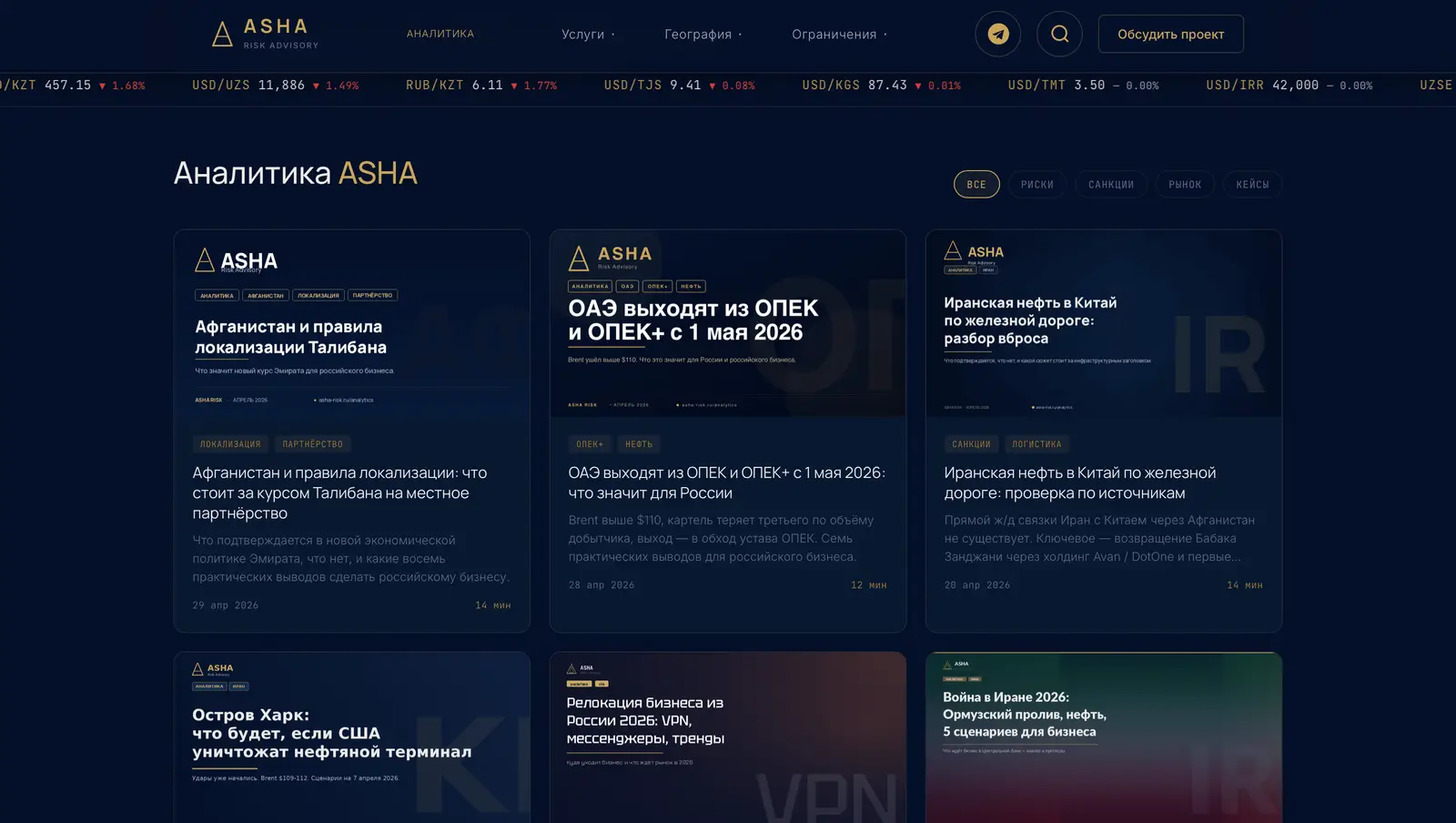Click the Обсудить проект button
The height and width of the screenshot is (823, 1456).
pos(1170,35)
